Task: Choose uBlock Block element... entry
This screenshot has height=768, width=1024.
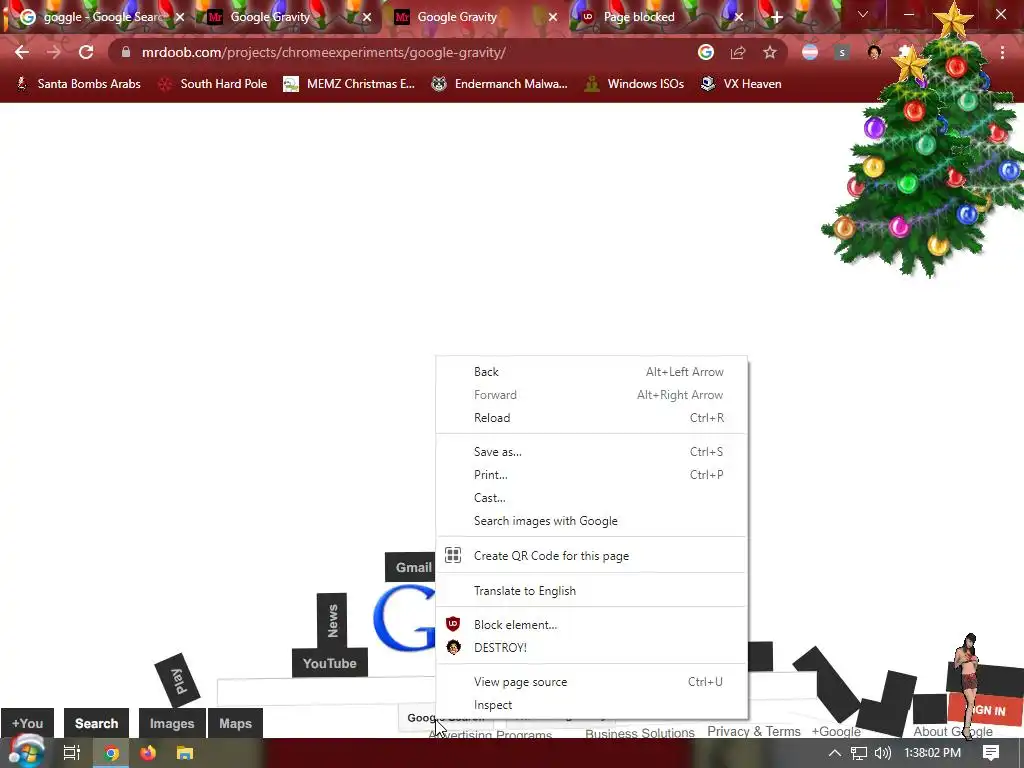Action: (x=591, y=625)
